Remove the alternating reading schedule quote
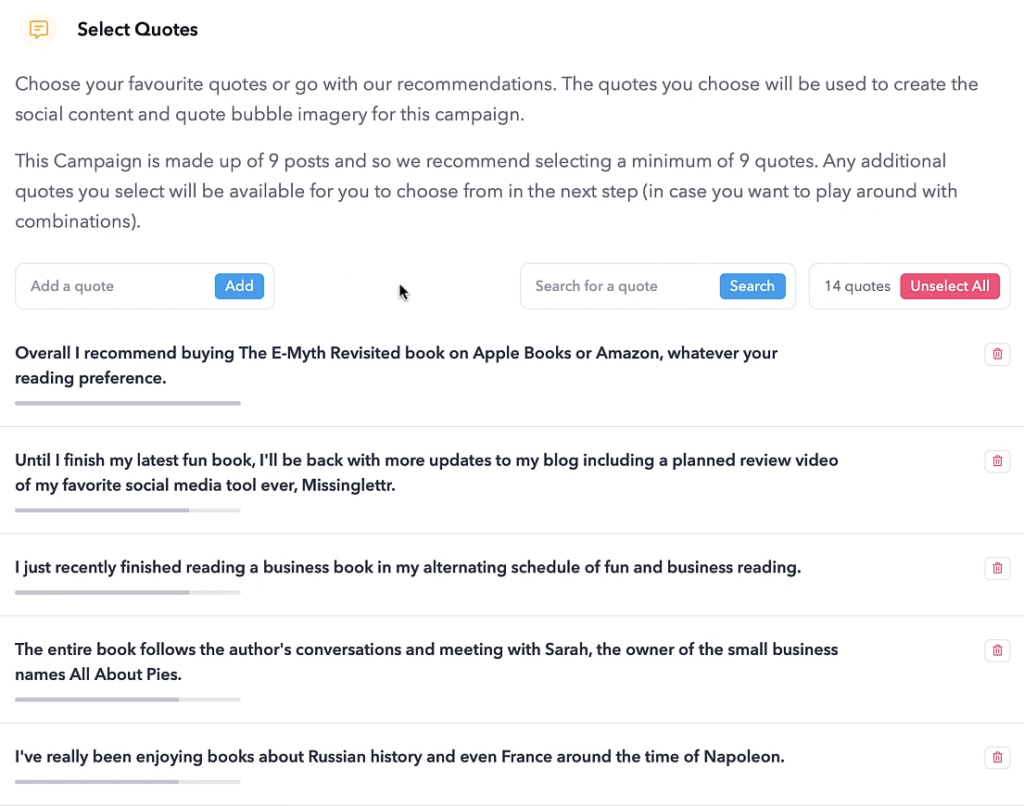 [997, 568]
